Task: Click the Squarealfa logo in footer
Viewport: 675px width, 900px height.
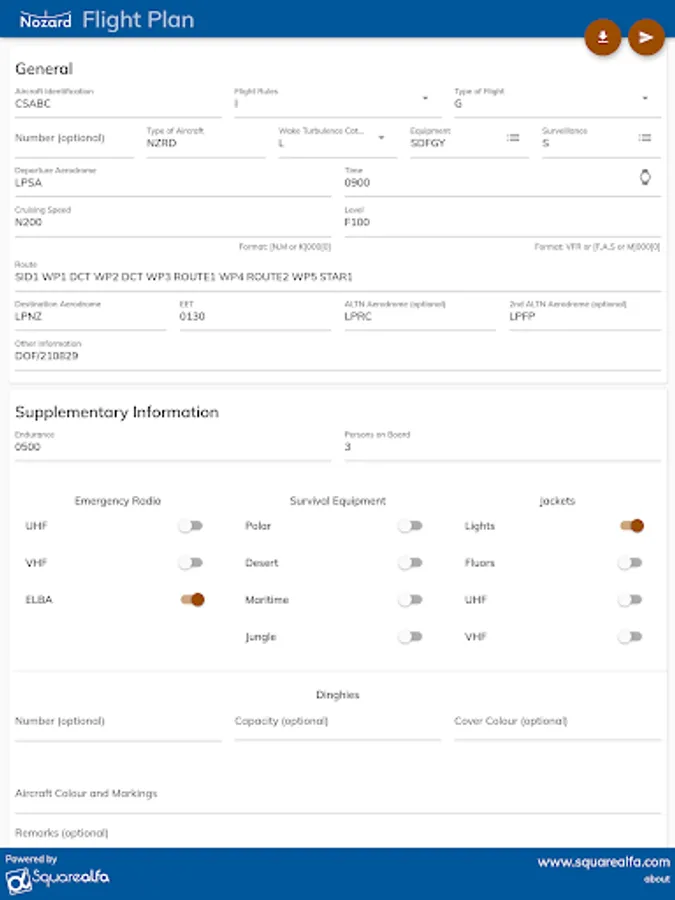Action: (x=57, y=877)
